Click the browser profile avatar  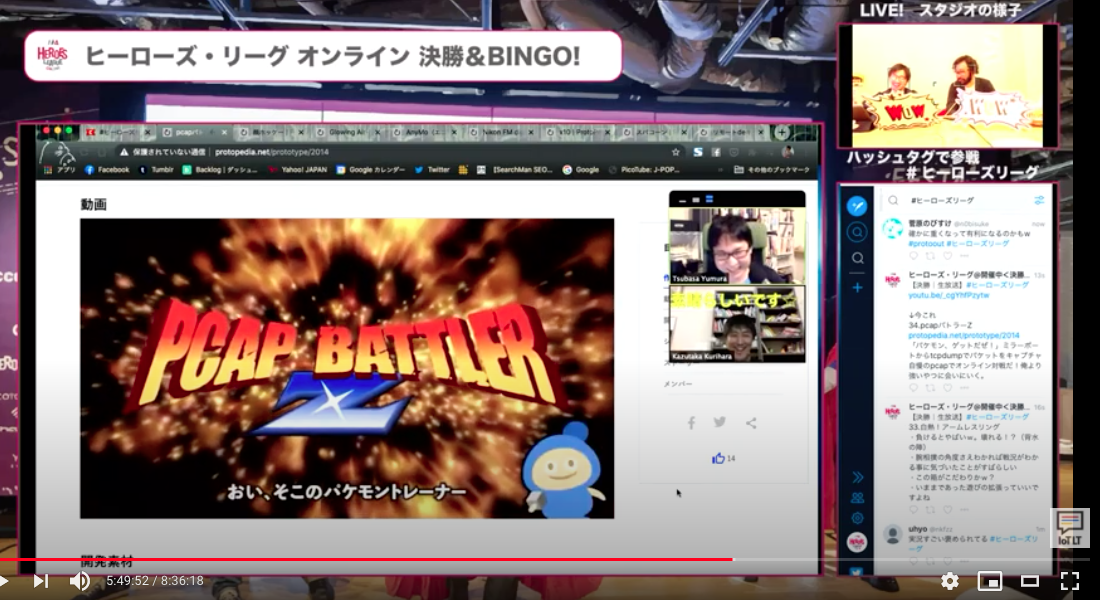(788, 152)
